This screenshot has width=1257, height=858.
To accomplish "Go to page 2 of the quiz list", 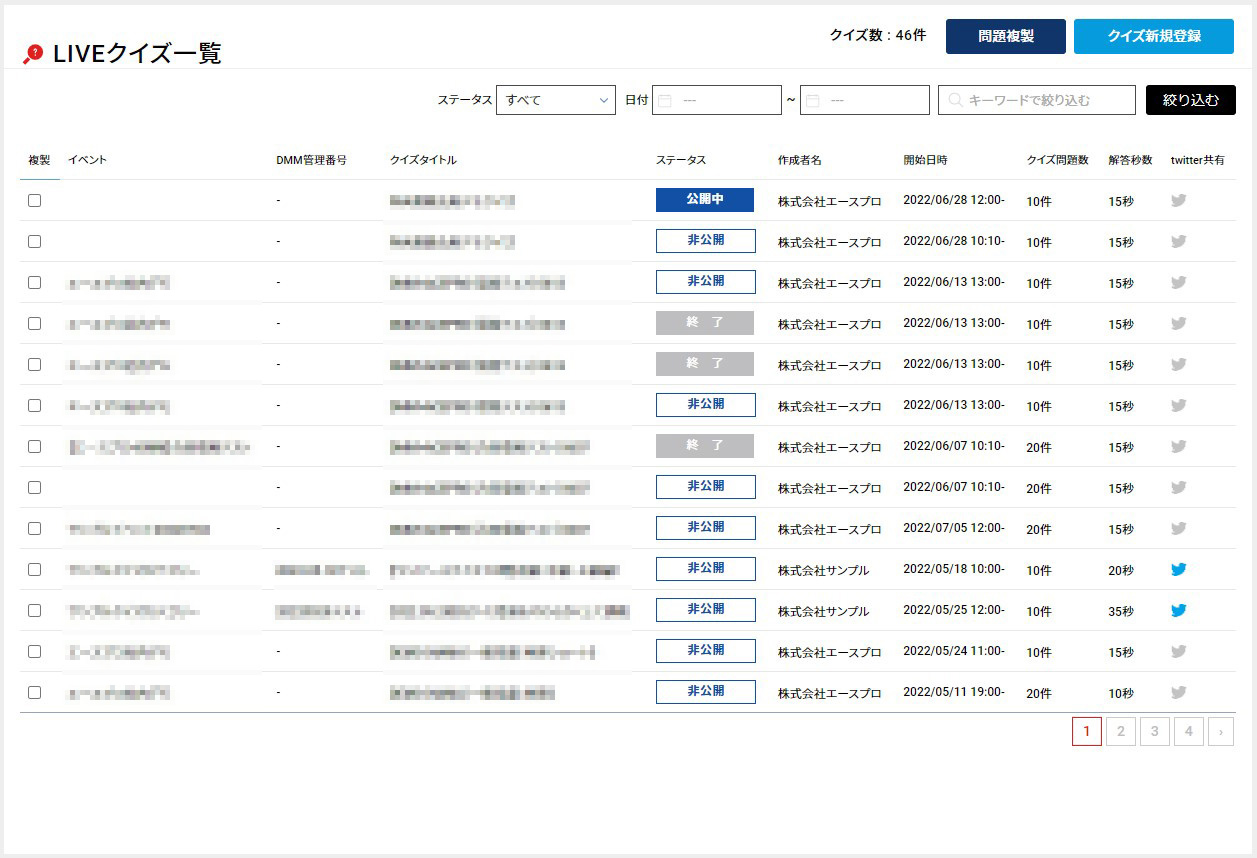I will (1120, 732).
